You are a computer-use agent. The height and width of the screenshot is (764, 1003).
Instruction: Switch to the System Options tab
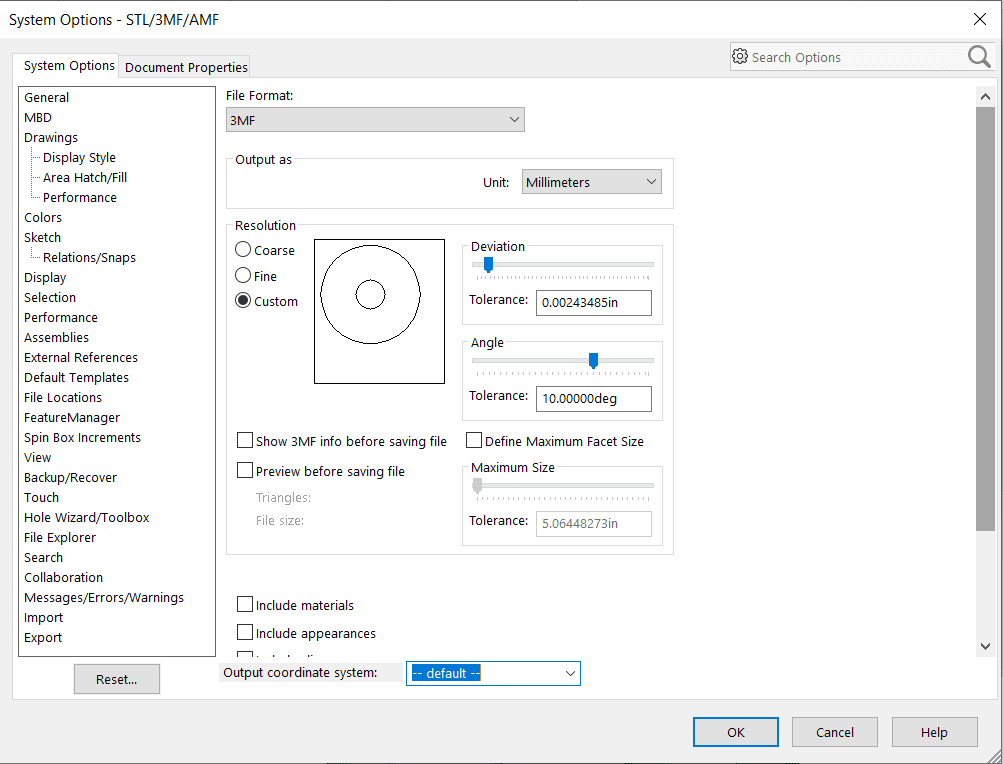pos(68,66)
